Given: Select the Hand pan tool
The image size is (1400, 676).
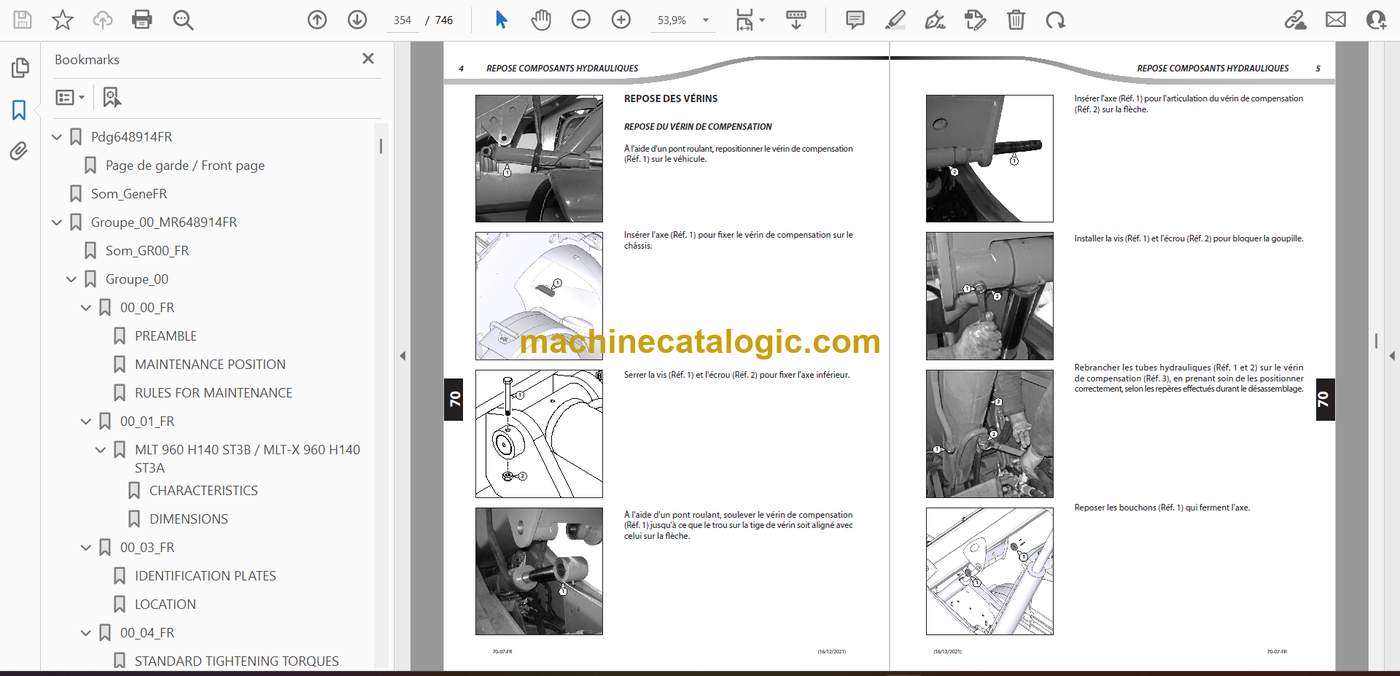Looking at the screenshot, I should tap(541, 20).
